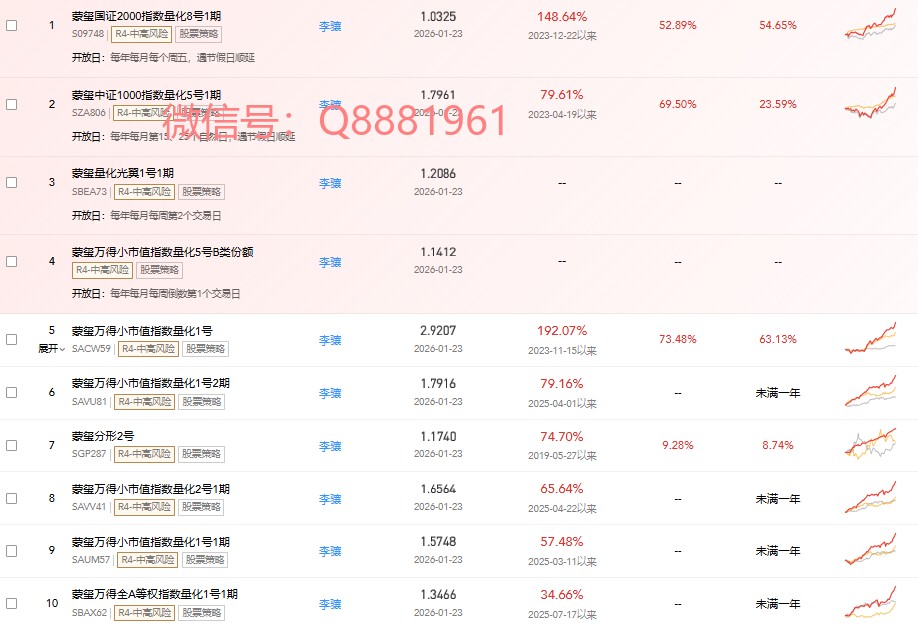
Task: Open the trend chart thumbnail for row 1
Action: (x=870, y=24)
